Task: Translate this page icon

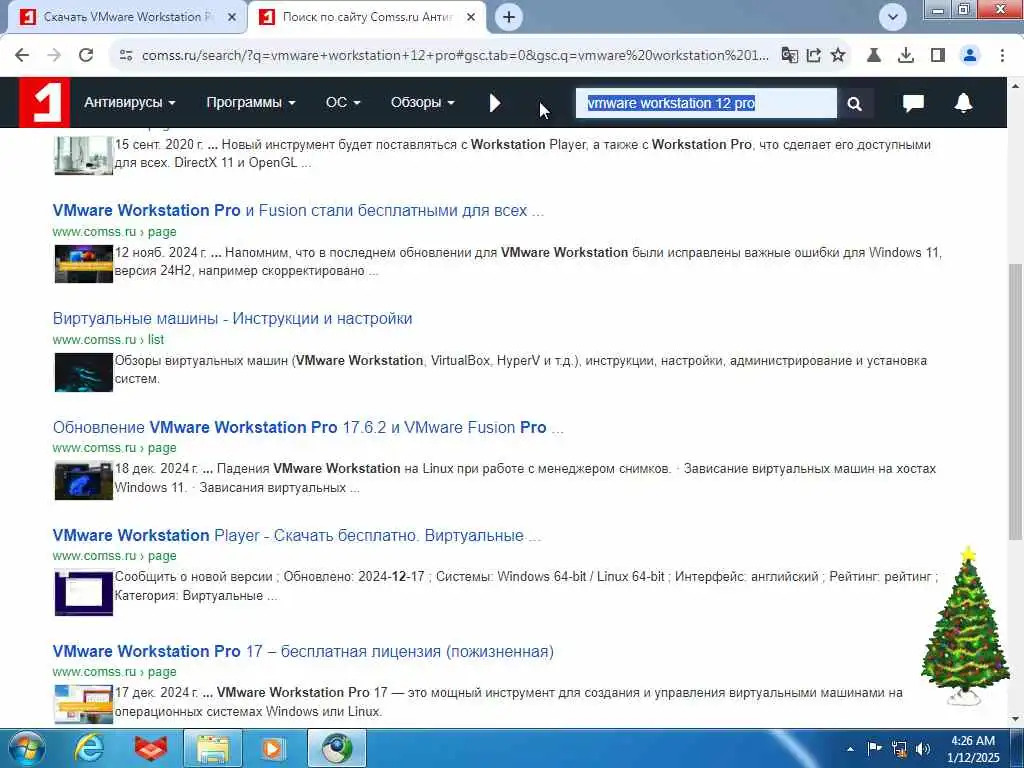Action: tap(790, 56)
